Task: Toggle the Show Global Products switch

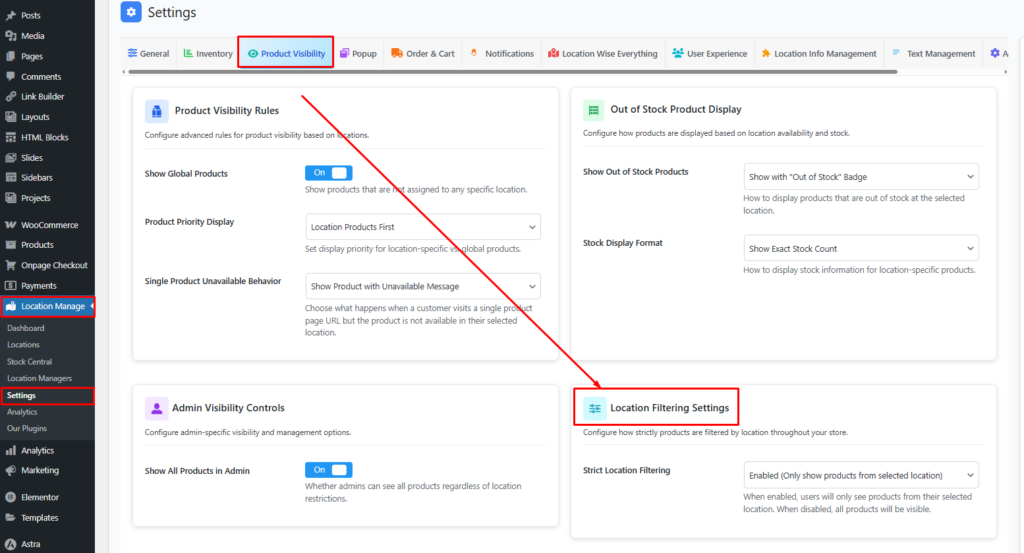Action: point(328,173)
